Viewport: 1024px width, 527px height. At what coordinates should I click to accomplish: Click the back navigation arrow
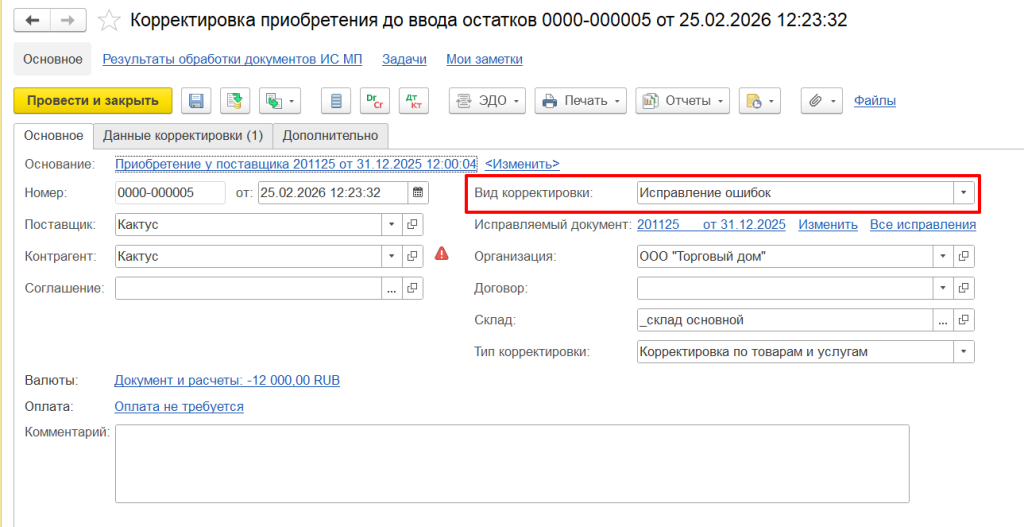pos(33,20)
